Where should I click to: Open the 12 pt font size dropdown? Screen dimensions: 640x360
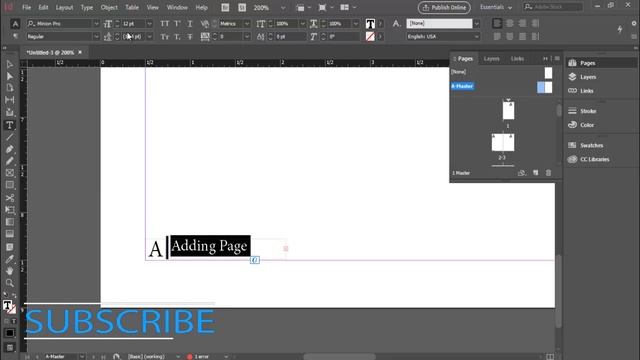[149, 24]
